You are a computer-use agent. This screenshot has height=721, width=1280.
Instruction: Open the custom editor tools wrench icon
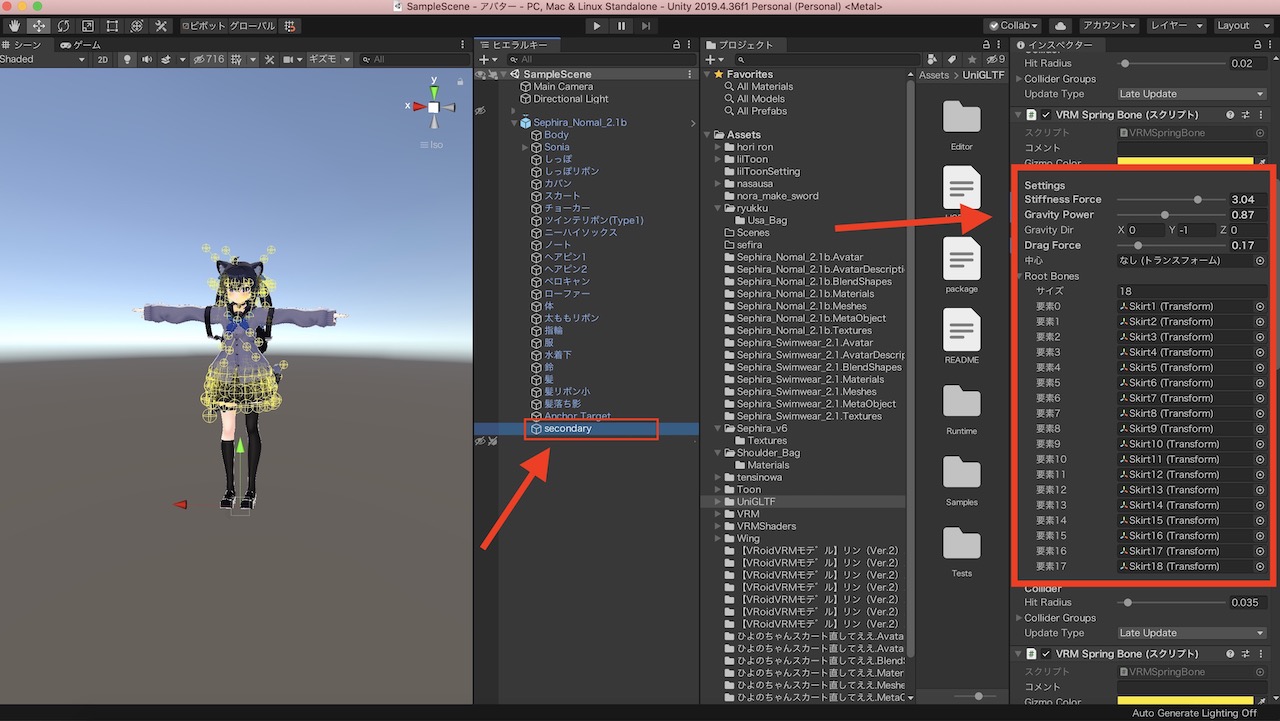tap(161, 26)
